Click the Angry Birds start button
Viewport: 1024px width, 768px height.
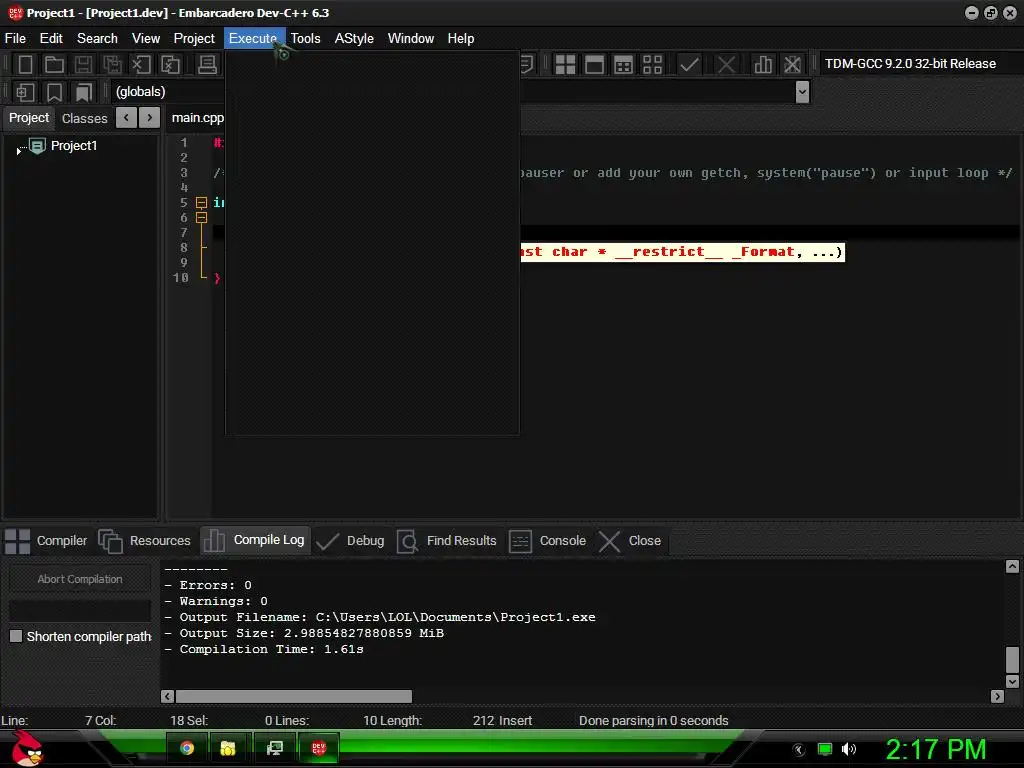click(x=27, y=748)
